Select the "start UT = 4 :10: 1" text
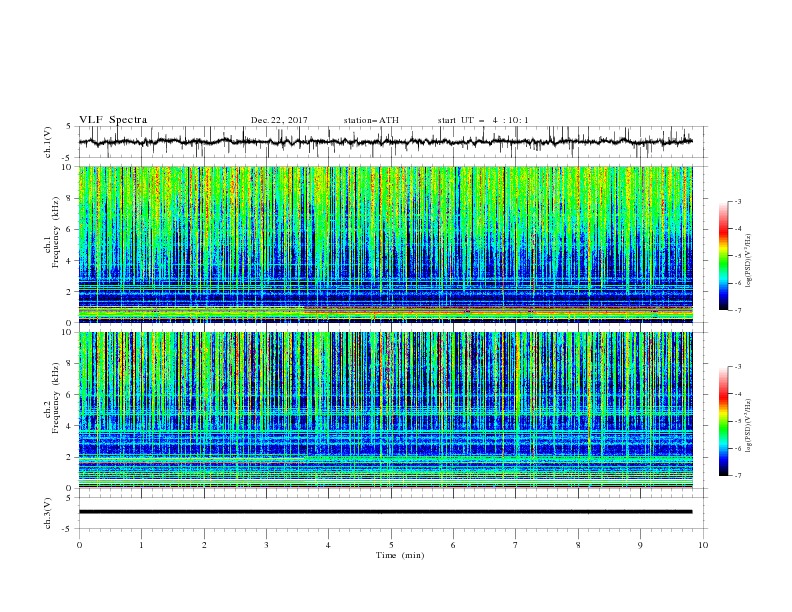792x612 pixels. 483,120
